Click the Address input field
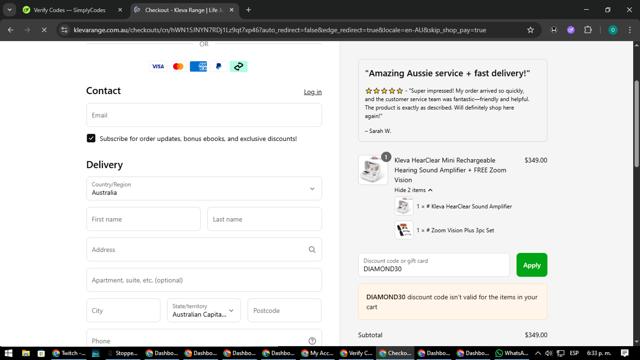Viewport: 640px width, 360px height. pyautogui.click(x=204, y=249)
